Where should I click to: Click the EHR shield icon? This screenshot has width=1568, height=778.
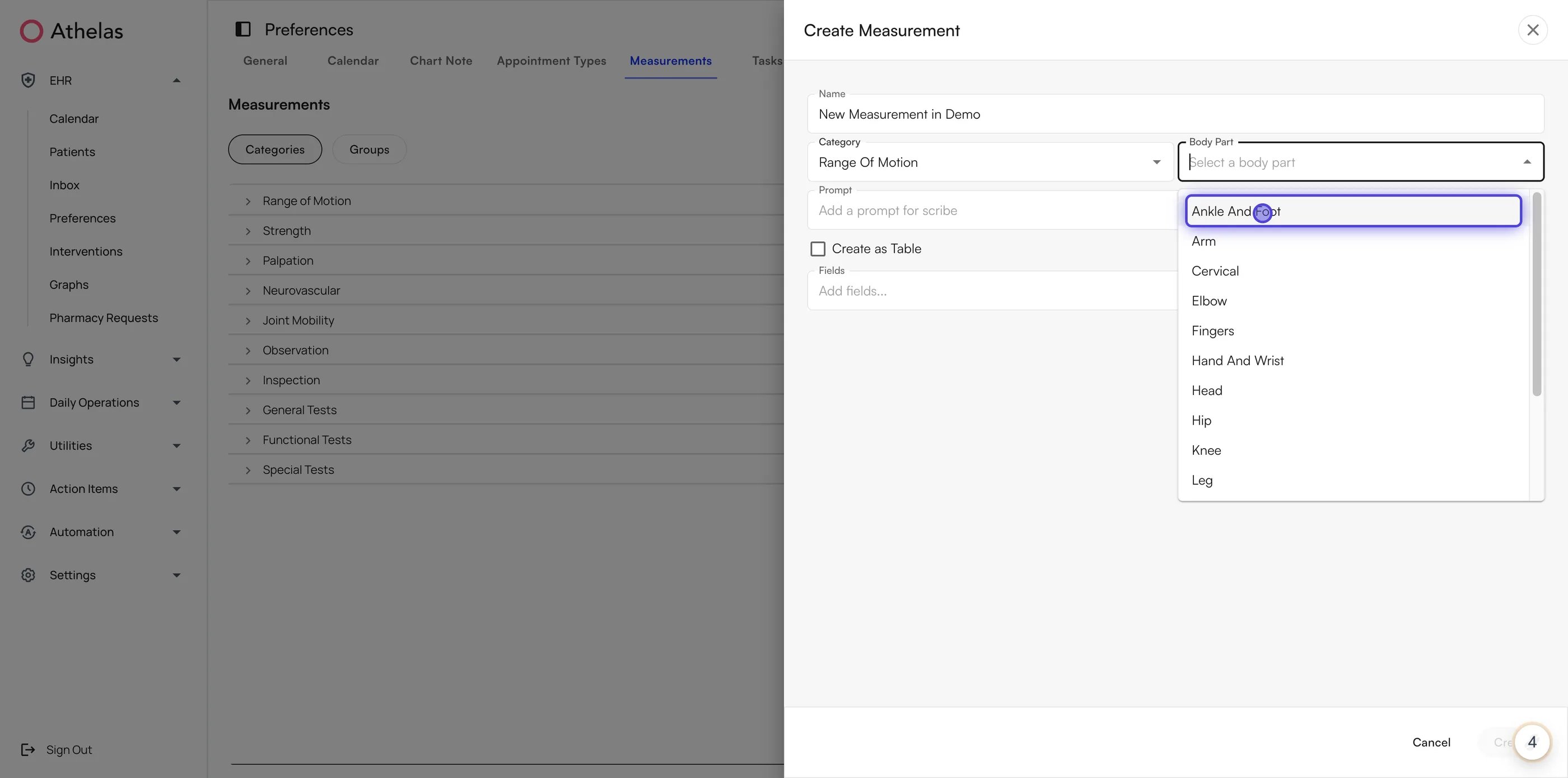tap(28, 80)
